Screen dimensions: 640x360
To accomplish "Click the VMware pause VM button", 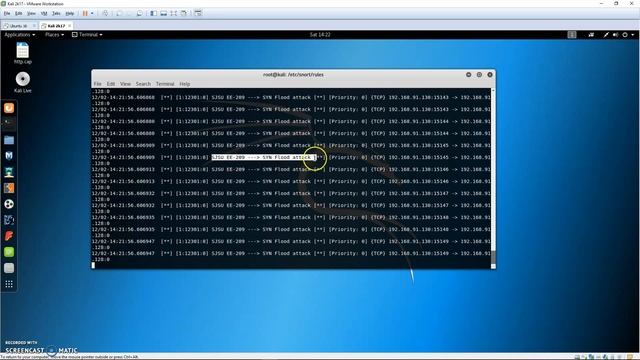I will coord(85,13).
